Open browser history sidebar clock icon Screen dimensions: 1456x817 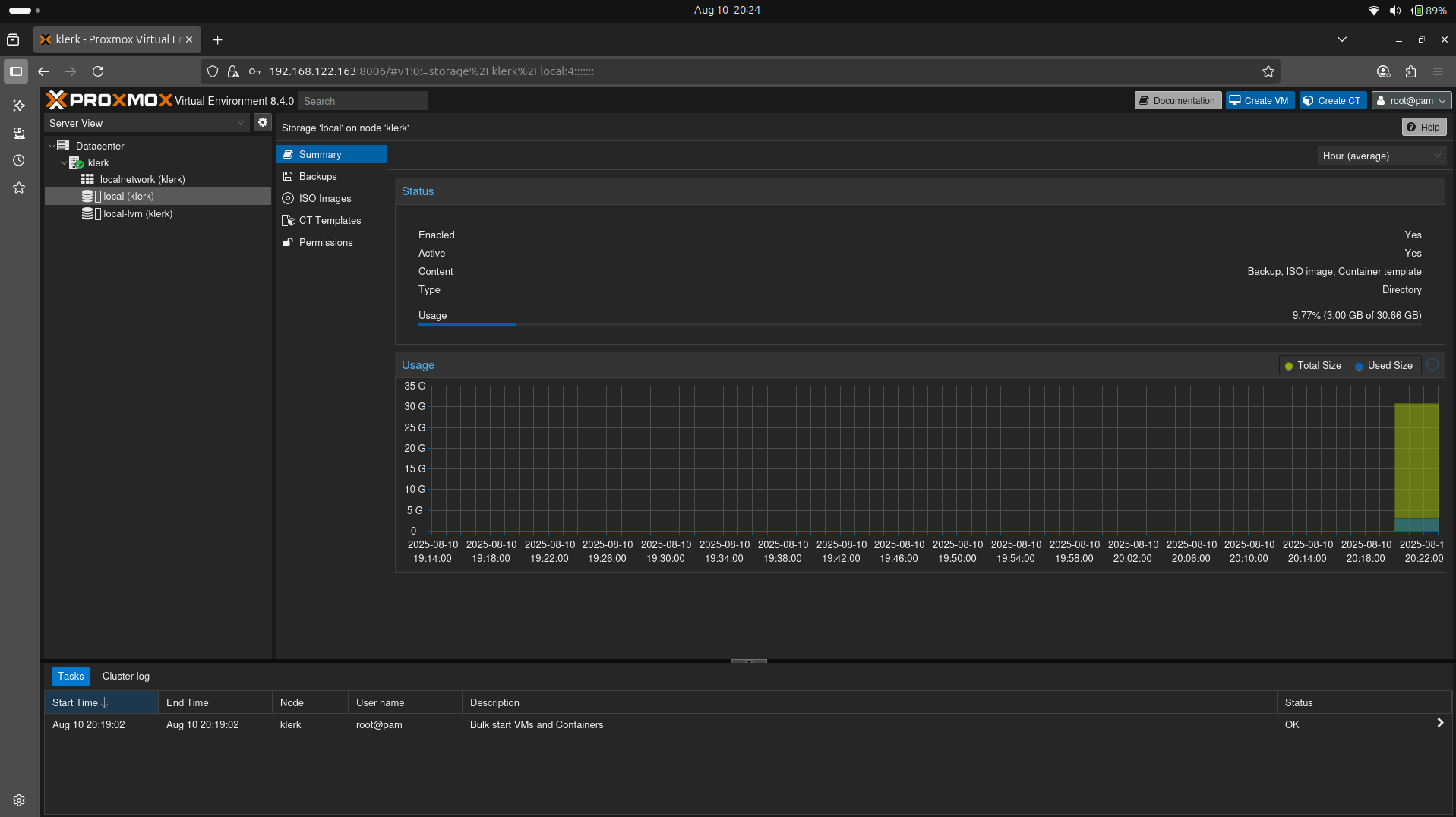click(x=18, y=160)
